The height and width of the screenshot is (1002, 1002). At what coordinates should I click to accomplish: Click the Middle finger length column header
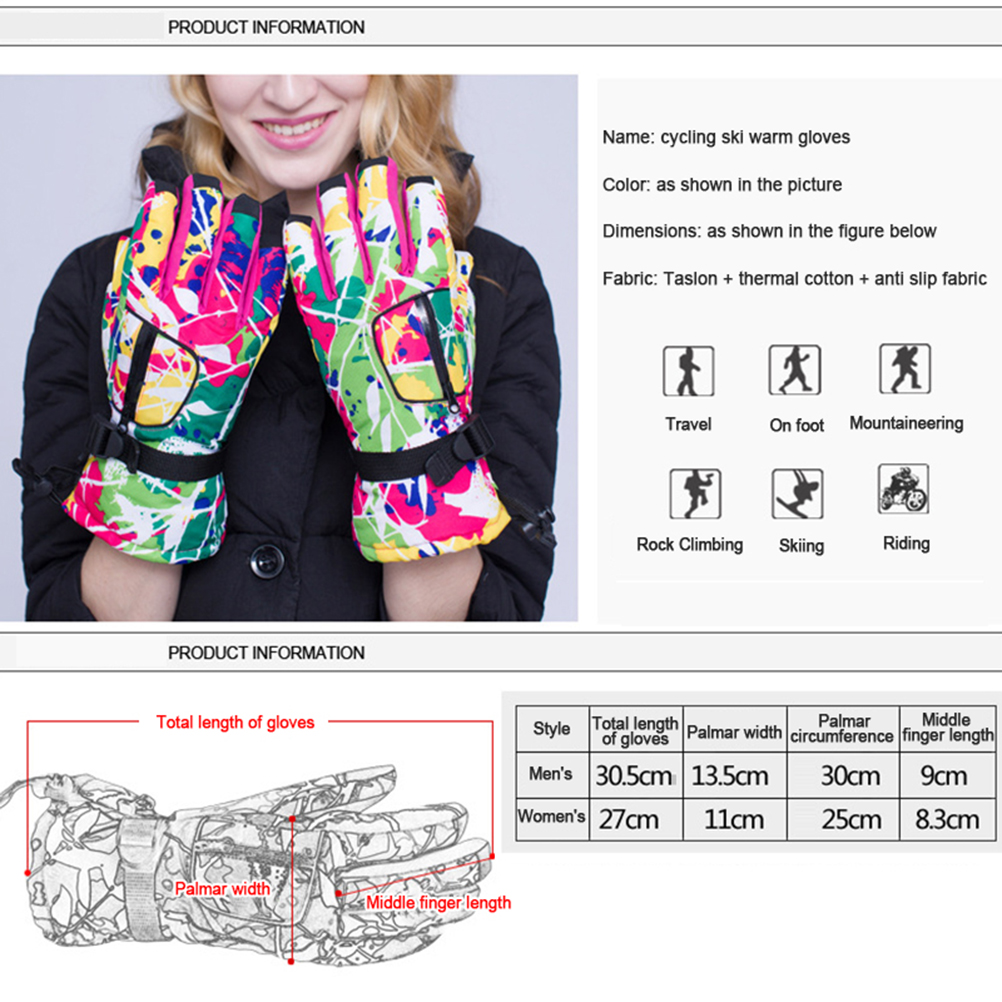(x=947, y=728)
